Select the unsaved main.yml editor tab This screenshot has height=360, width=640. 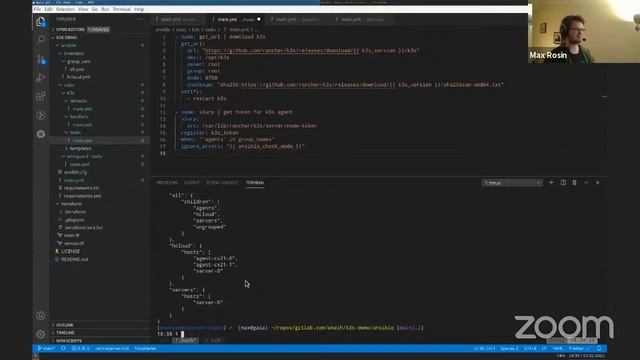click(236, 19)
